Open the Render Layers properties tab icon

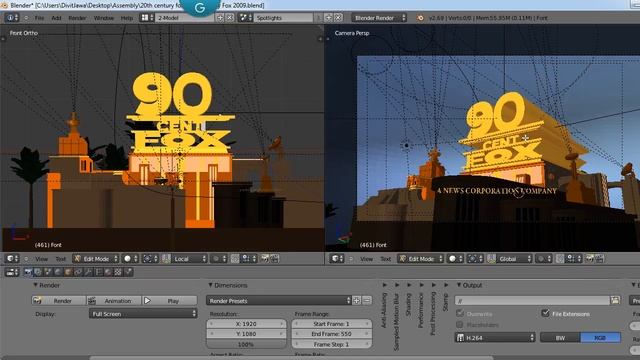tap(38, 272)
